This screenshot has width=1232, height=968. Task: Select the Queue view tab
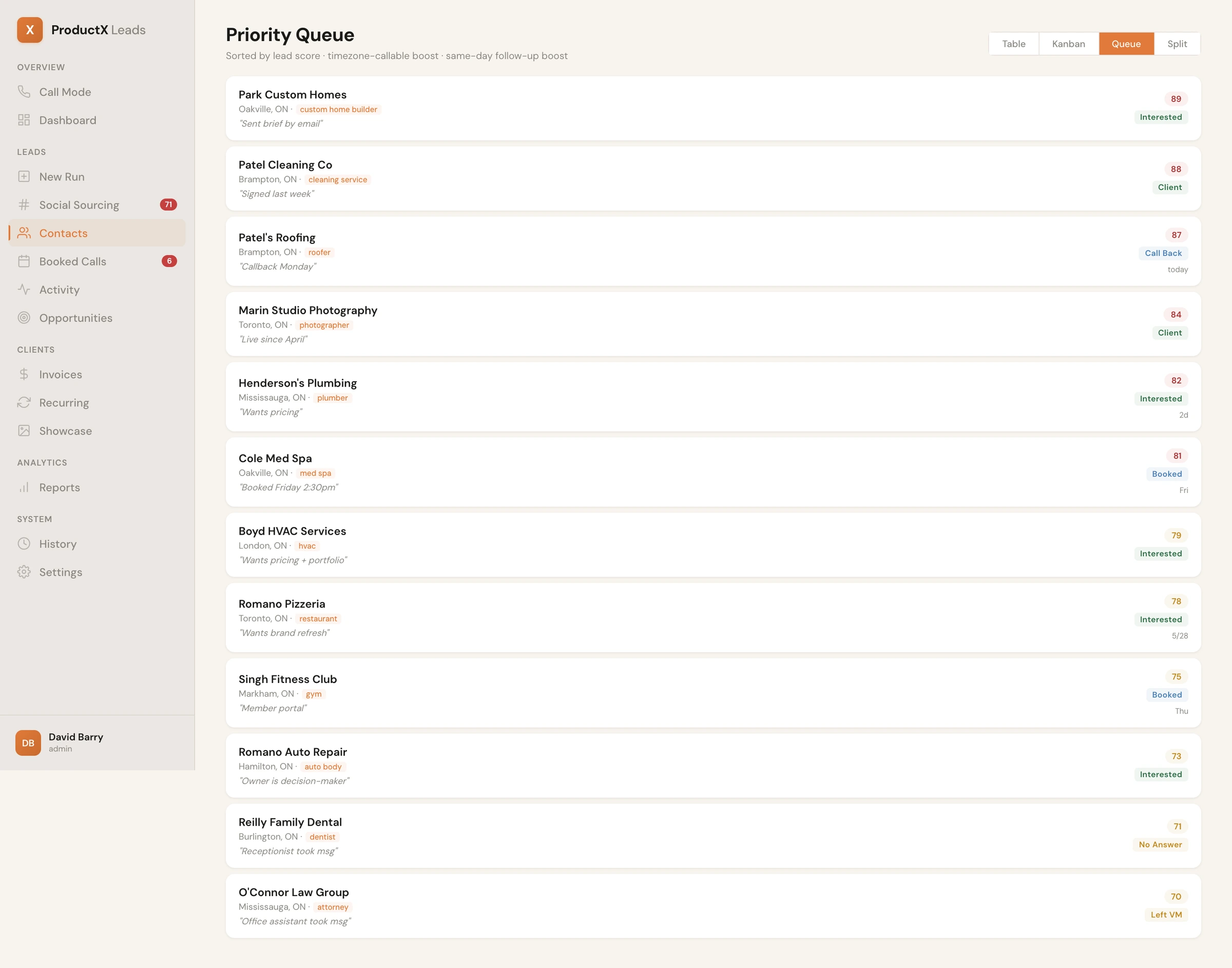[x=1126, y=44]
